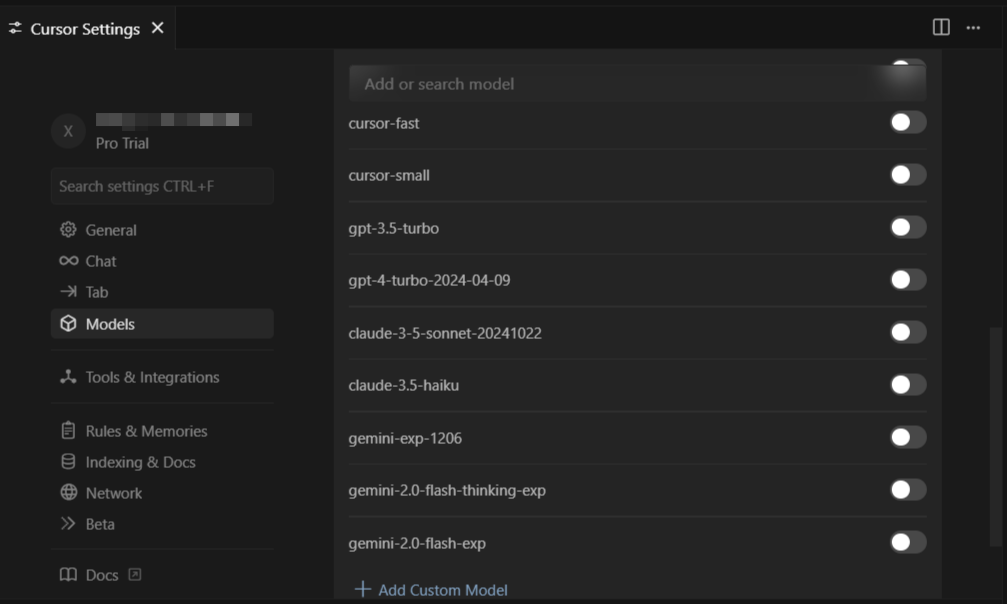The image size is (1007, 604).
Task: Click the cursor-fast model name
Action: pos(383,123)
